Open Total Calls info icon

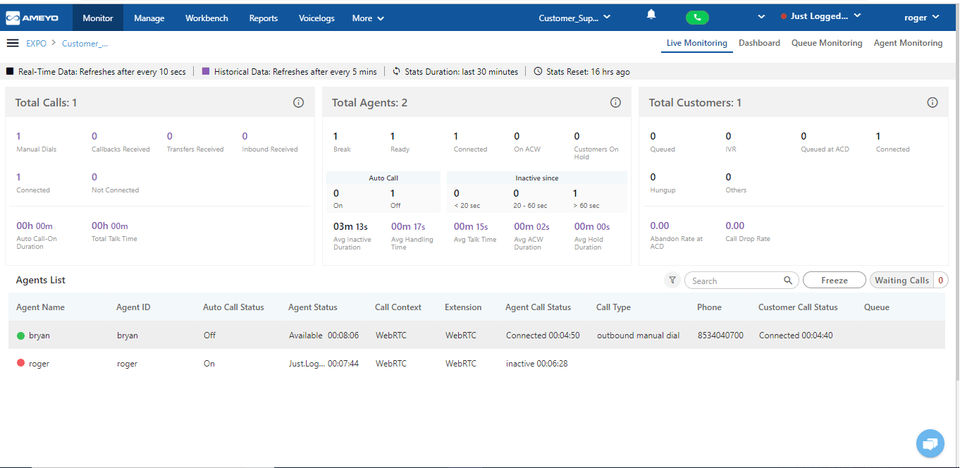pyautogui.click(x=298, y=103)
